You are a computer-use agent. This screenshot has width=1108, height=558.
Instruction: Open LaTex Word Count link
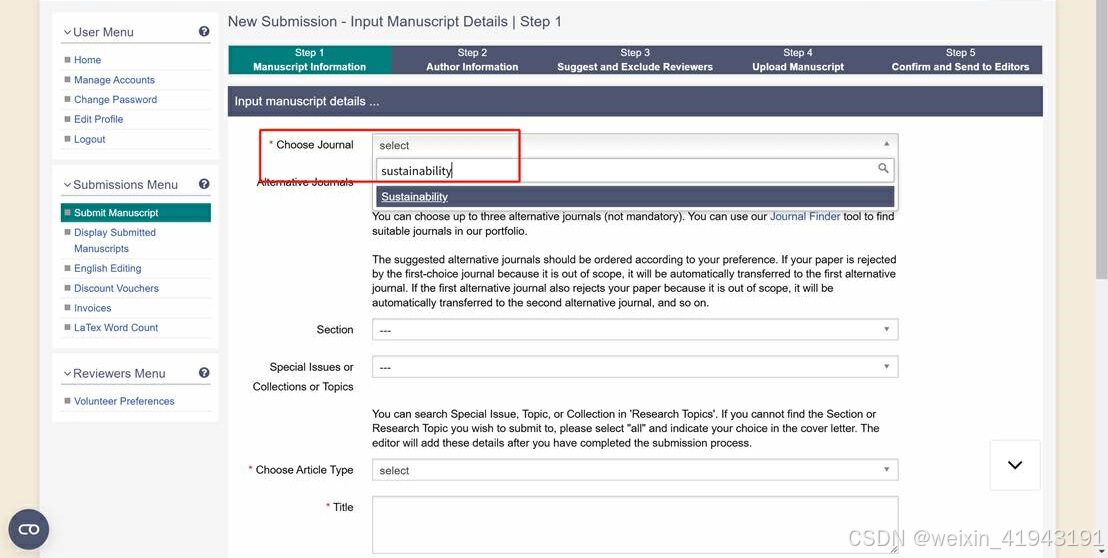coord(116,328)
